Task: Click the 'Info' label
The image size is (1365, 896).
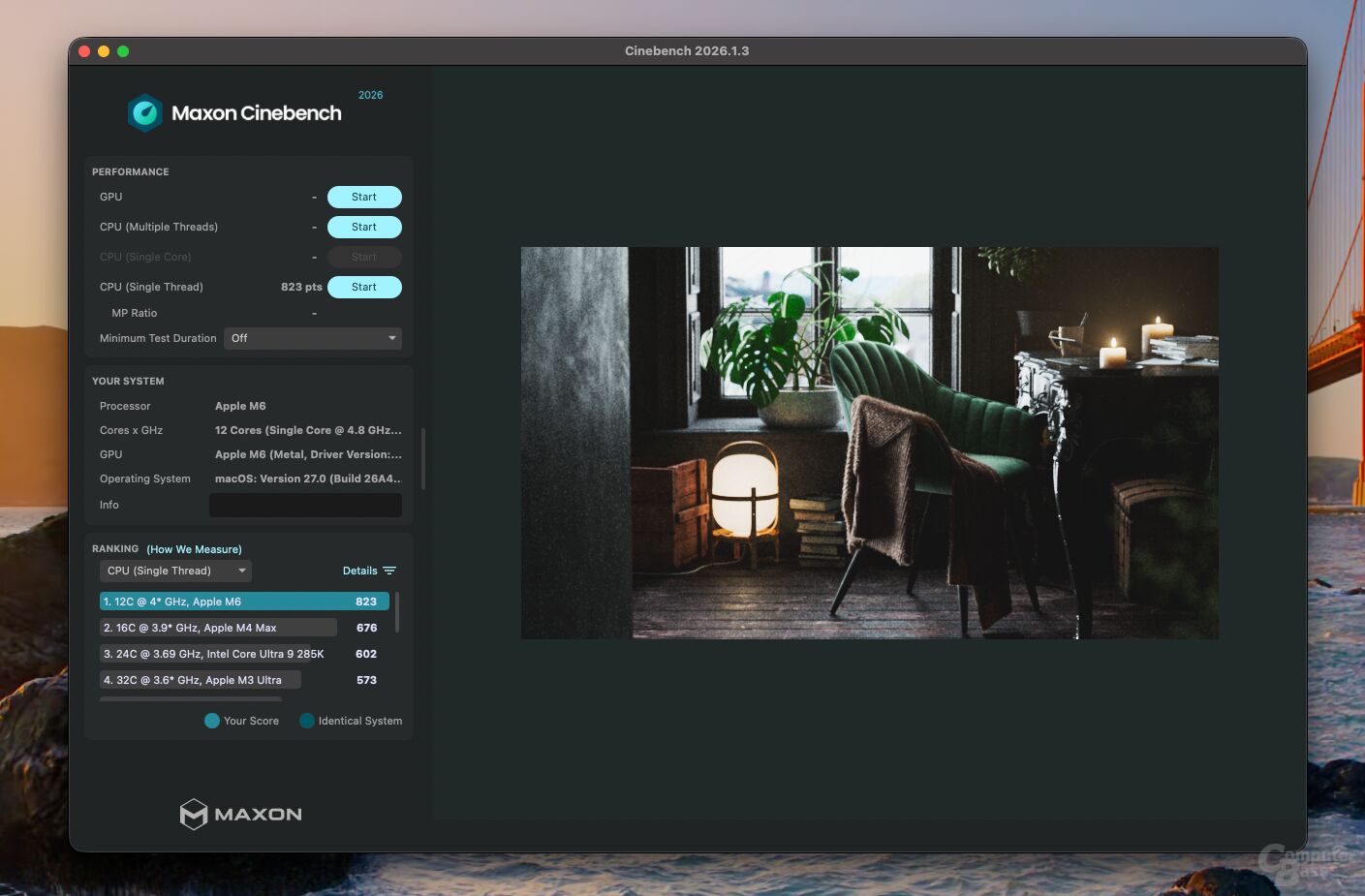Action: [109, 505]
